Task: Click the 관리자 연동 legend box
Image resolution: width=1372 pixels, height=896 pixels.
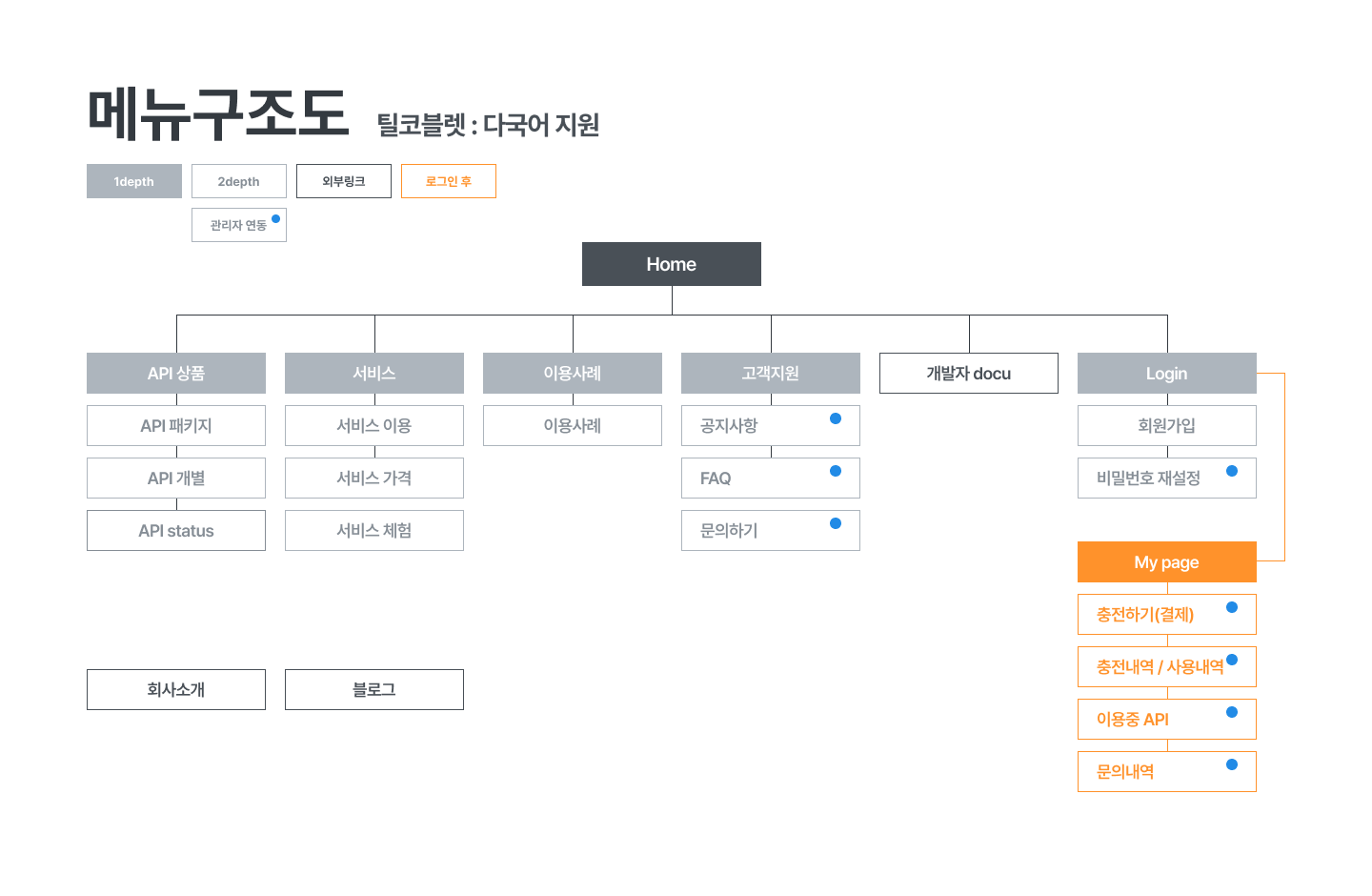Action: pyautogui.click(x=239, y=225)
